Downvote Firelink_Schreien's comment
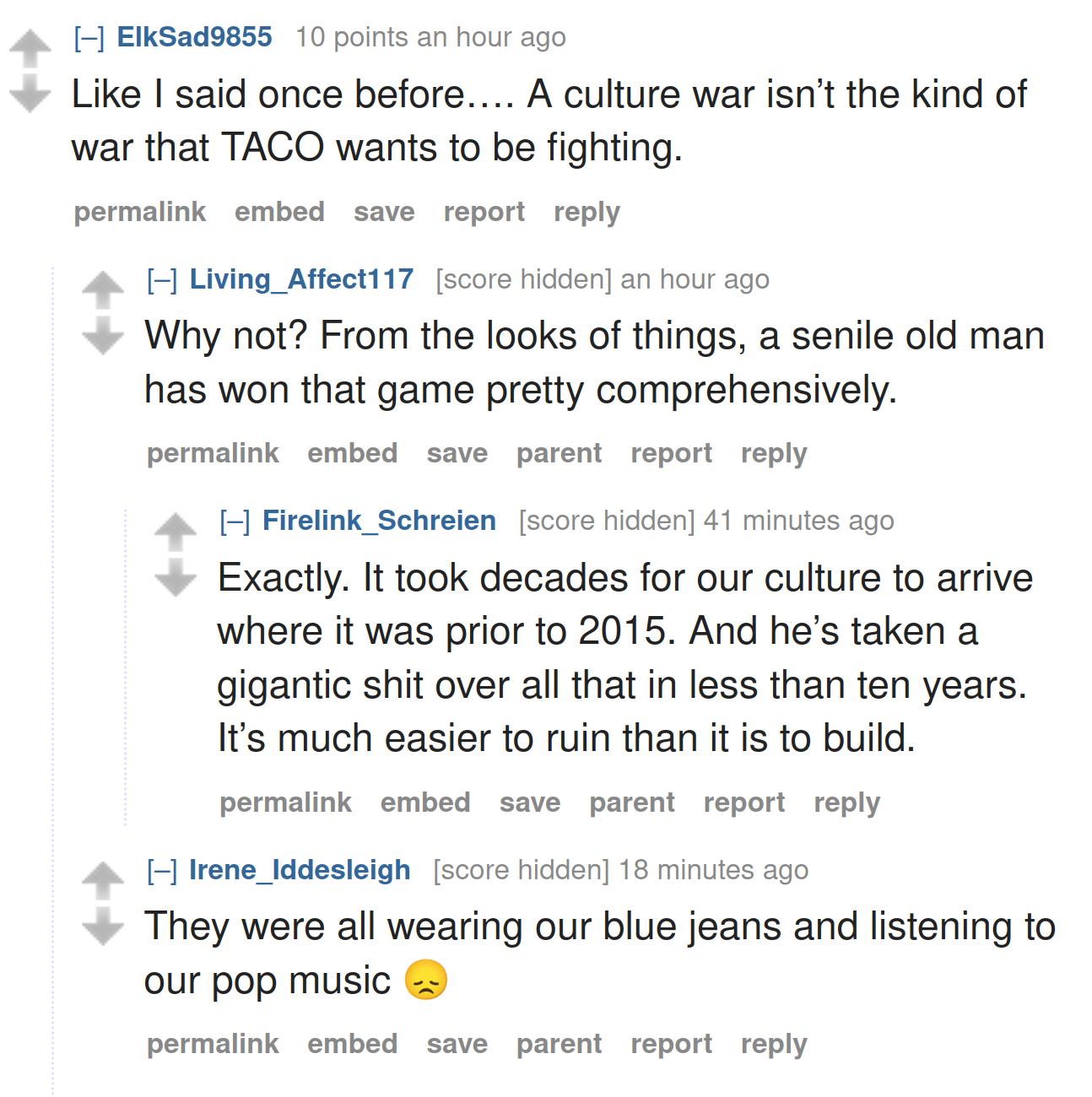The height and width of the screenshot is (1097, 1092). click(176, 577)
